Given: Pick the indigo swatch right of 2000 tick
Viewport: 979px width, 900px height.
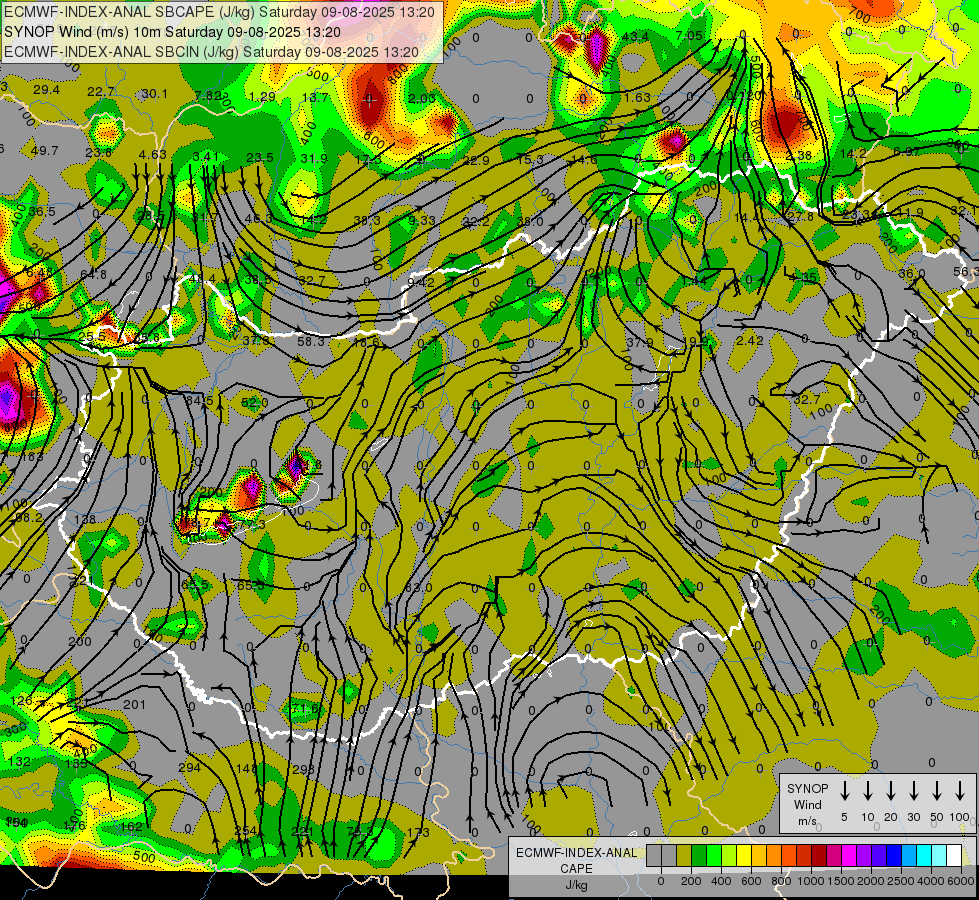Looking at the screenshot, I should [x=878, y=855].
